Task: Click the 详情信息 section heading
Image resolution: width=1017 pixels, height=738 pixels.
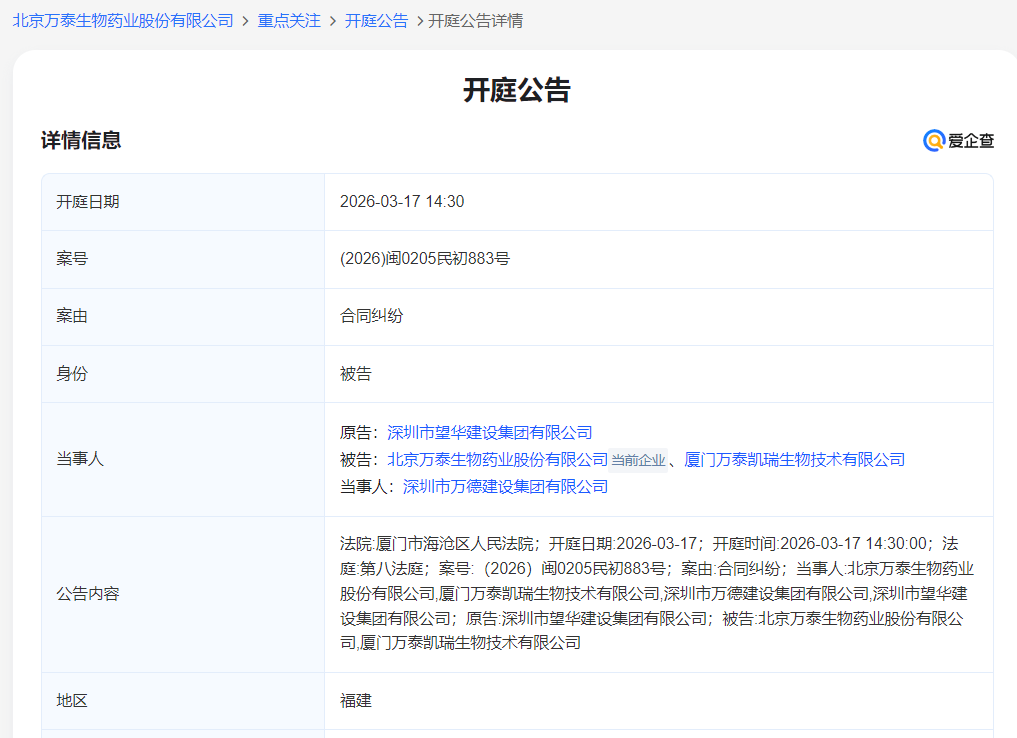Action: [81, 141]
